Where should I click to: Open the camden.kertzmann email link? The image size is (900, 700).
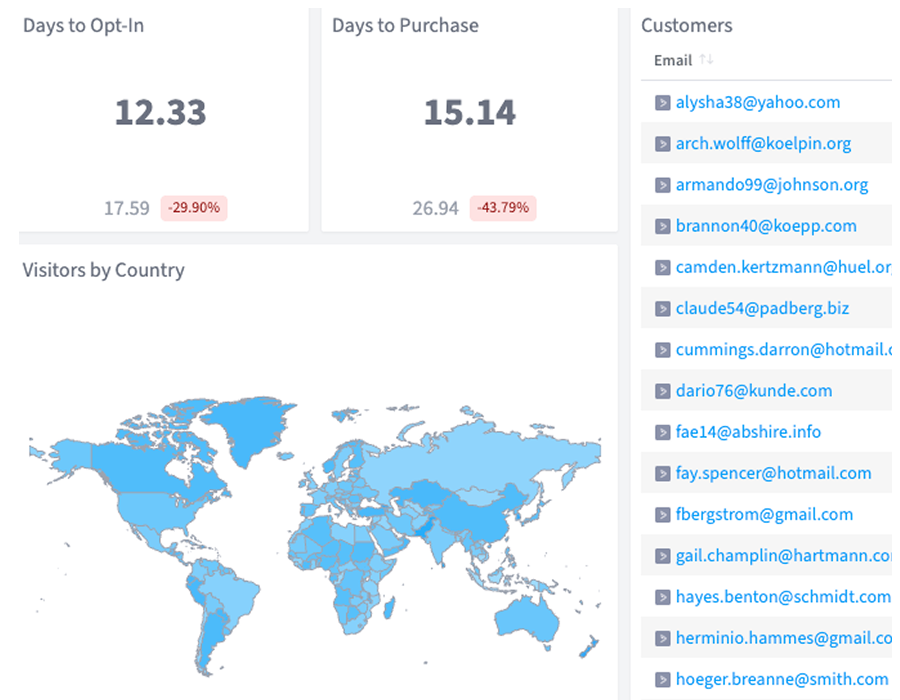[782, 267]
